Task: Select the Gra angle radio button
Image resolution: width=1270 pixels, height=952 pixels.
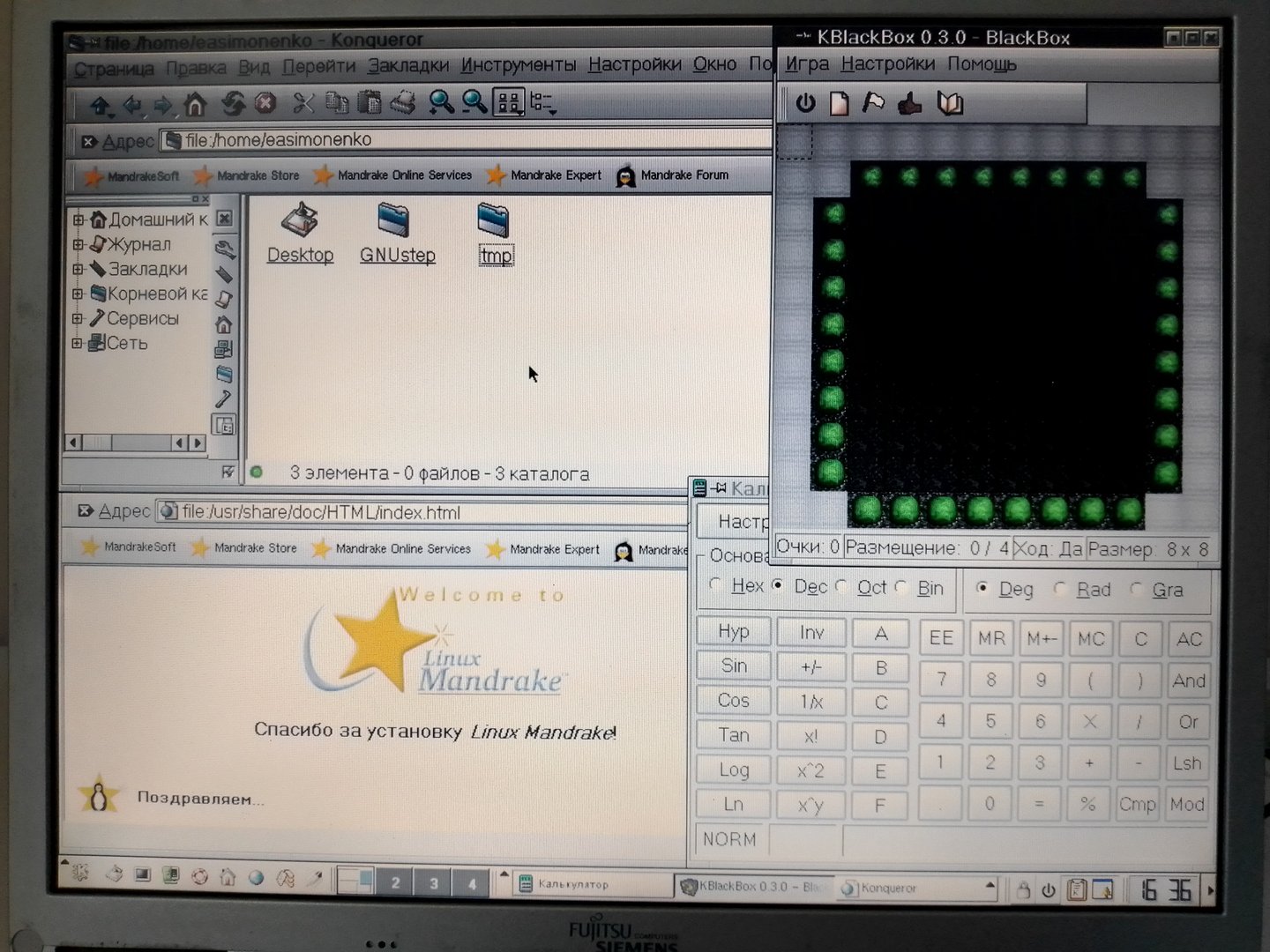Action: tap(1136, 588)
